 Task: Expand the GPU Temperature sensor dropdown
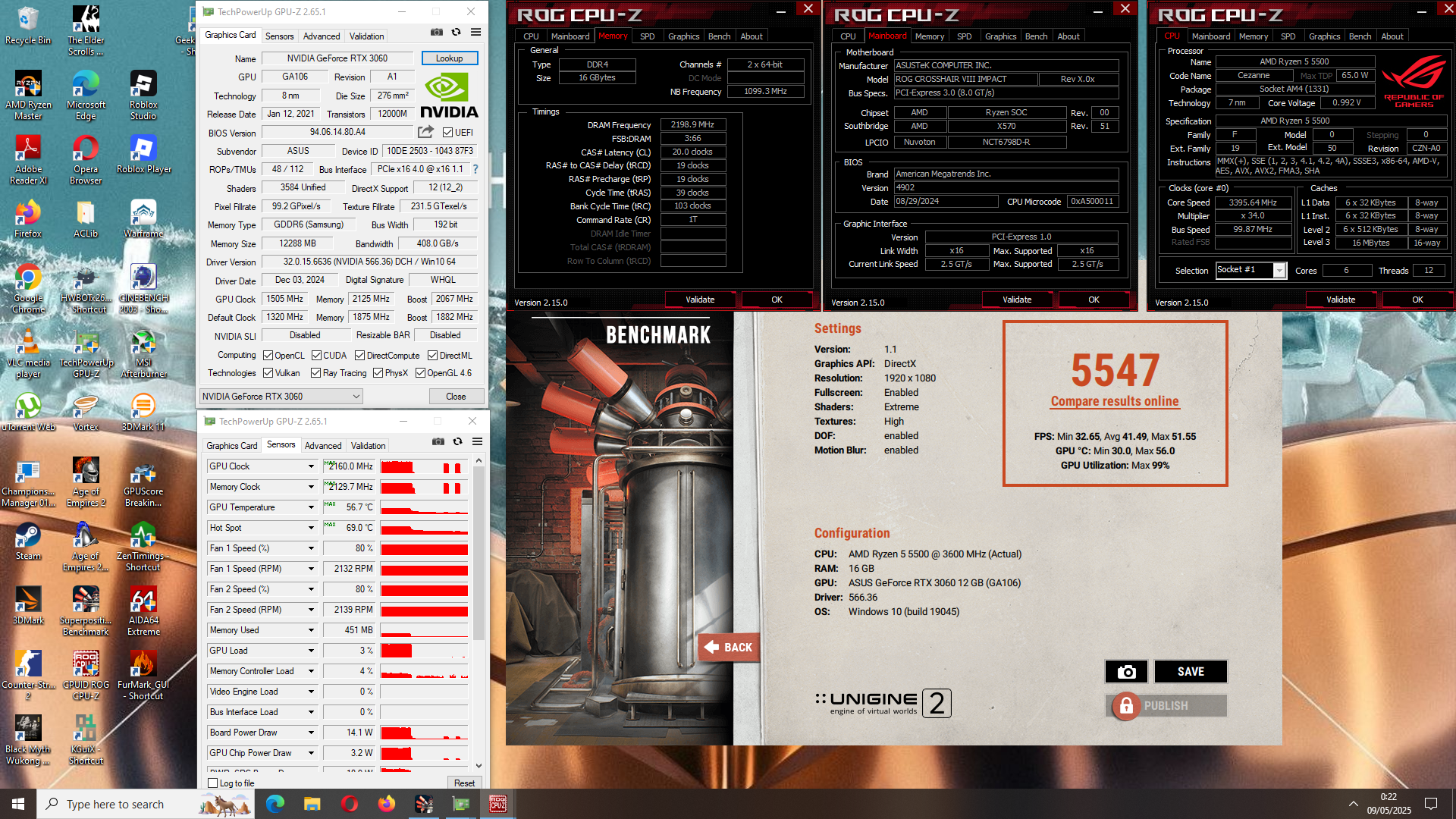click(x=311, y=507)
